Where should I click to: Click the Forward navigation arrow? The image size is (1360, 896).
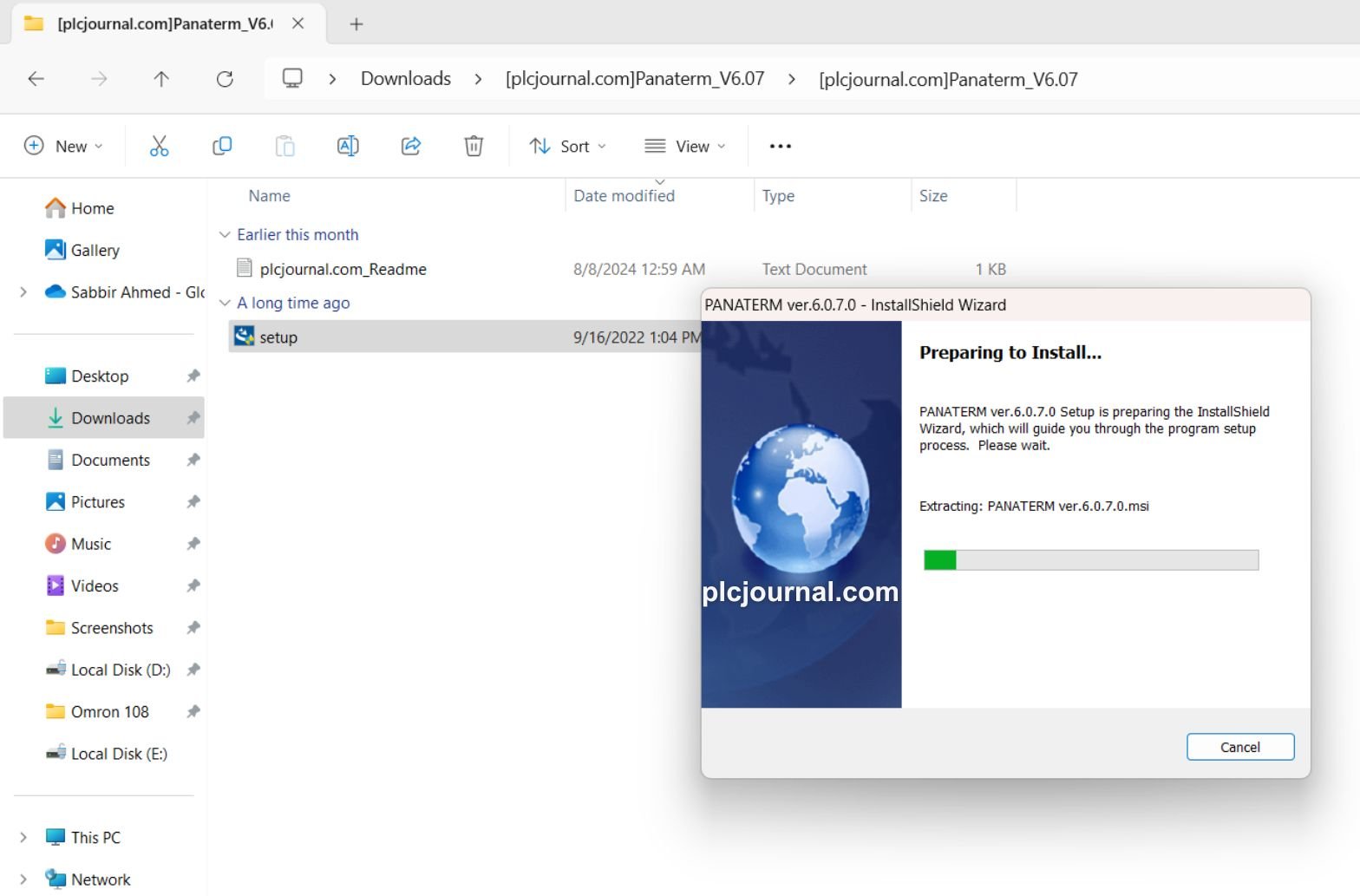[99, 79]
